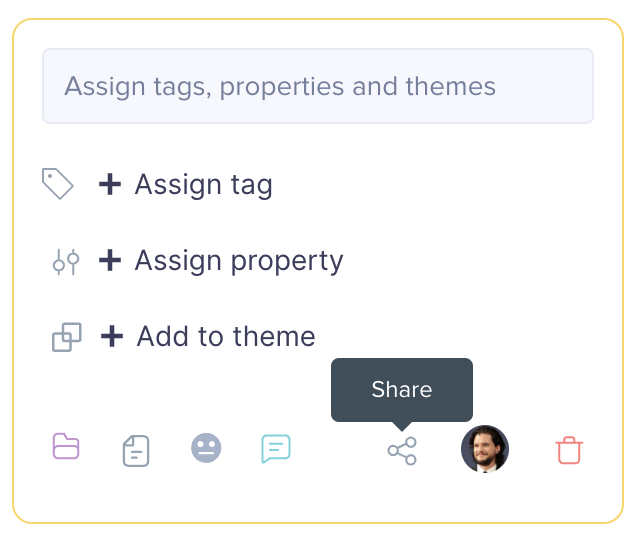Click the Share icon

pyautogui.click(x=402, y=451)
